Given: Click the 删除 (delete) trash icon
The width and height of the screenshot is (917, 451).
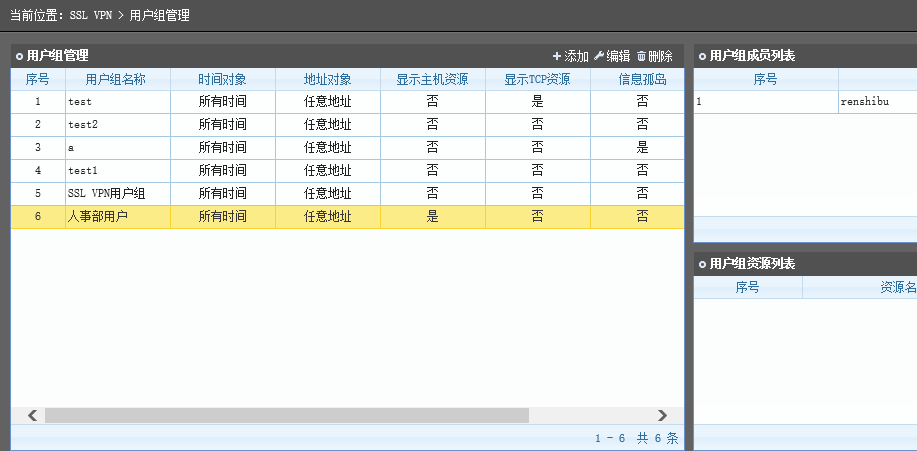Looking at the screenshot, I should pos(642,57).
